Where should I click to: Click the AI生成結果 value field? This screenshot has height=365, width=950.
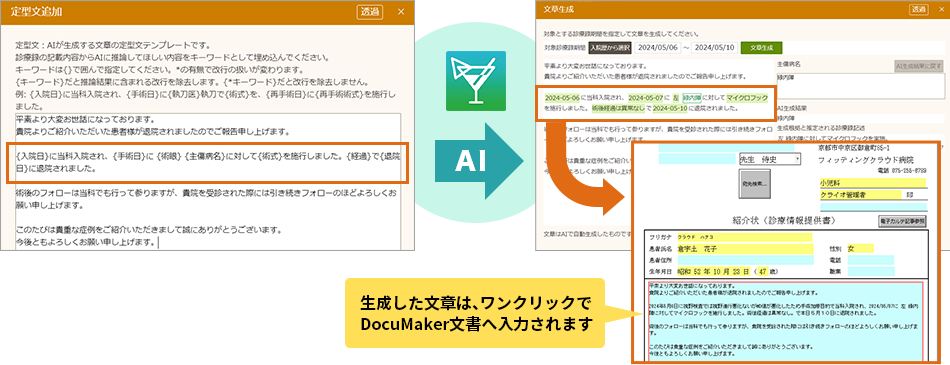pos(860,119)
